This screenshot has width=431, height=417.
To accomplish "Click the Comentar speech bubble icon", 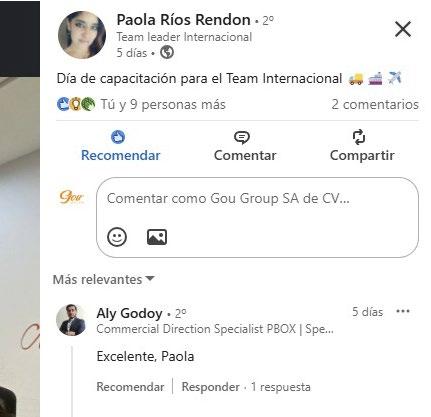I will click(242, 137).
